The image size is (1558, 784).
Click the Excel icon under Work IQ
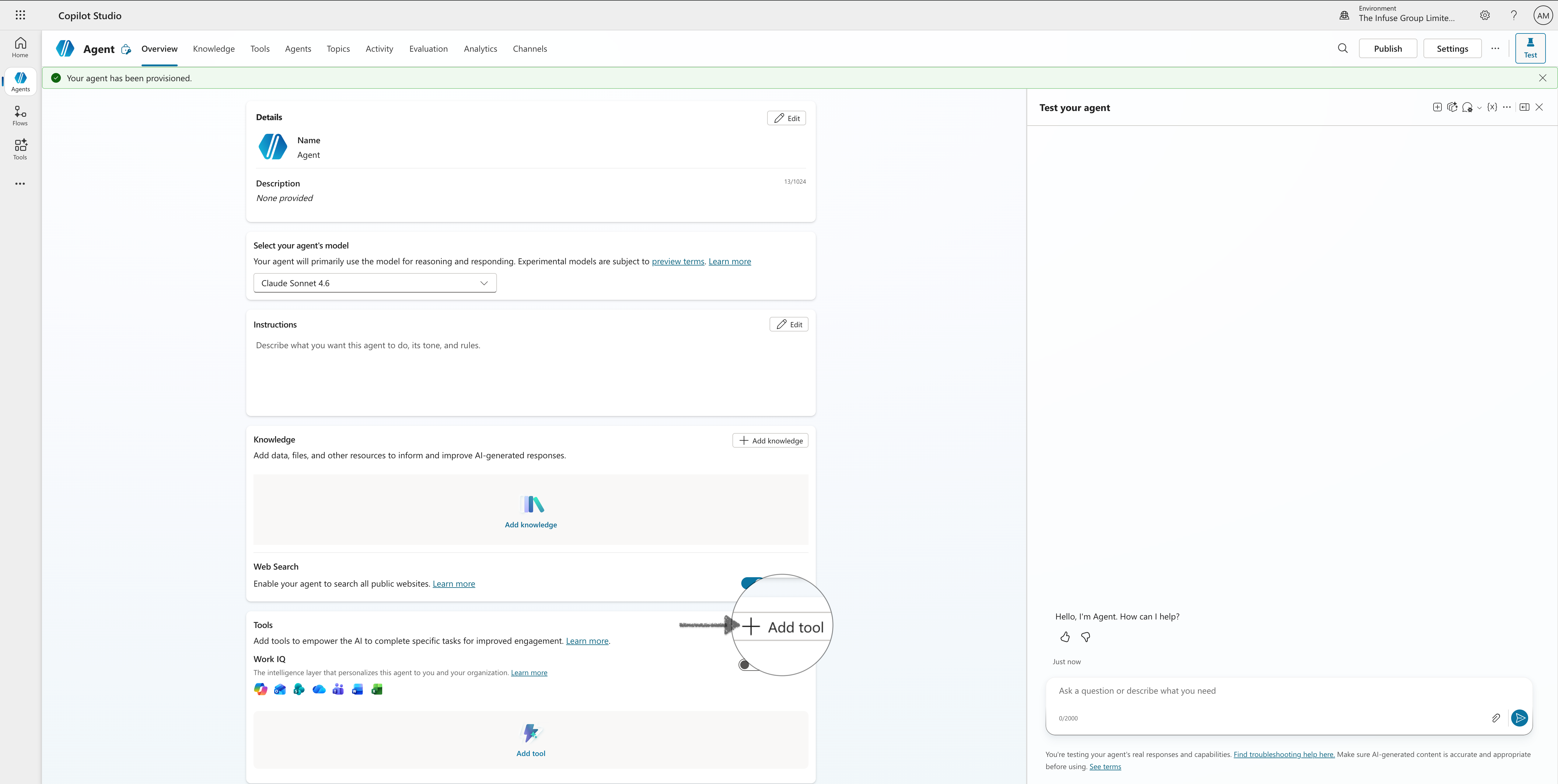[377, 689]
